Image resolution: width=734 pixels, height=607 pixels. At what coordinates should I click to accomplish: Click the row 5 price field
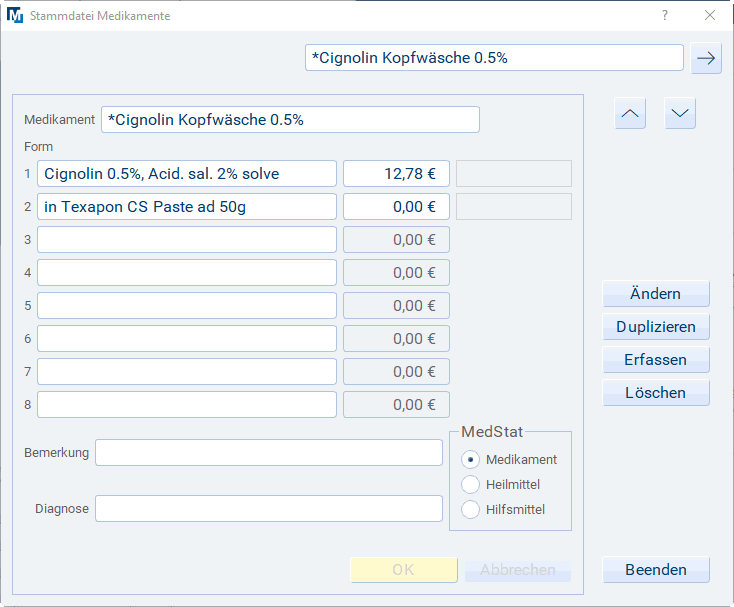point(396,306)
